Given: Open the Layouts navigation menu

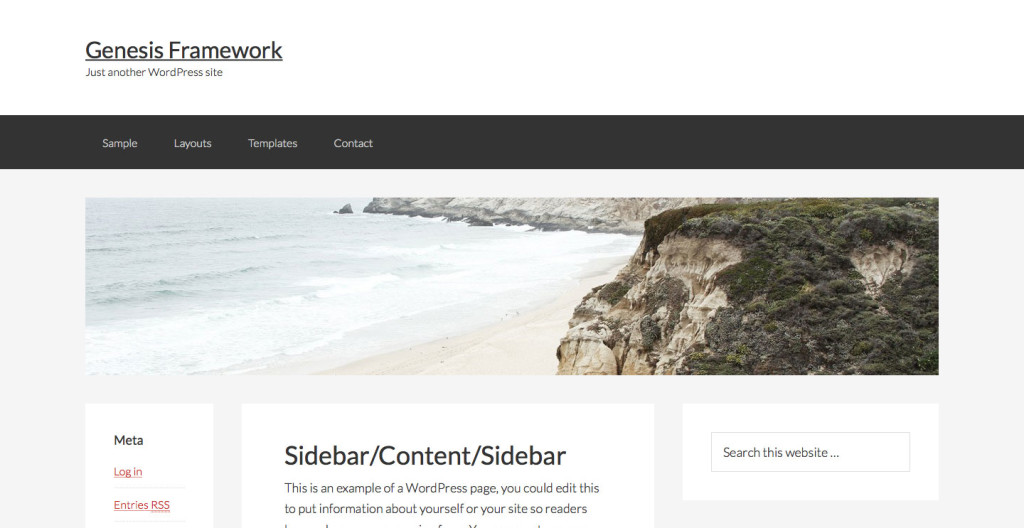Looking at the screenshot, I should (x=193, y=143).
